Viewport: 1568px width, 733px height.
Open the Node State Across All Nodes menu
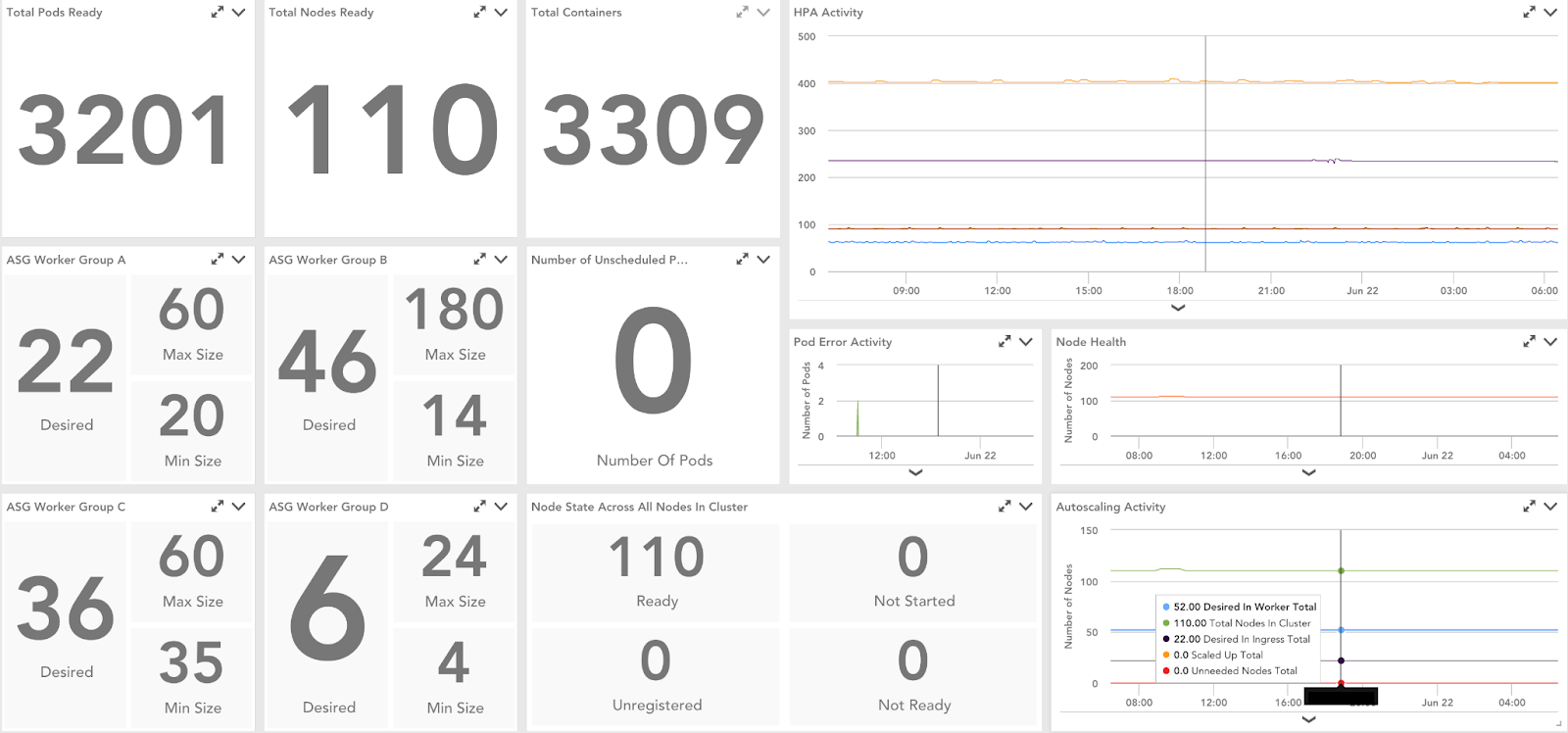(x=1026, y=507)
